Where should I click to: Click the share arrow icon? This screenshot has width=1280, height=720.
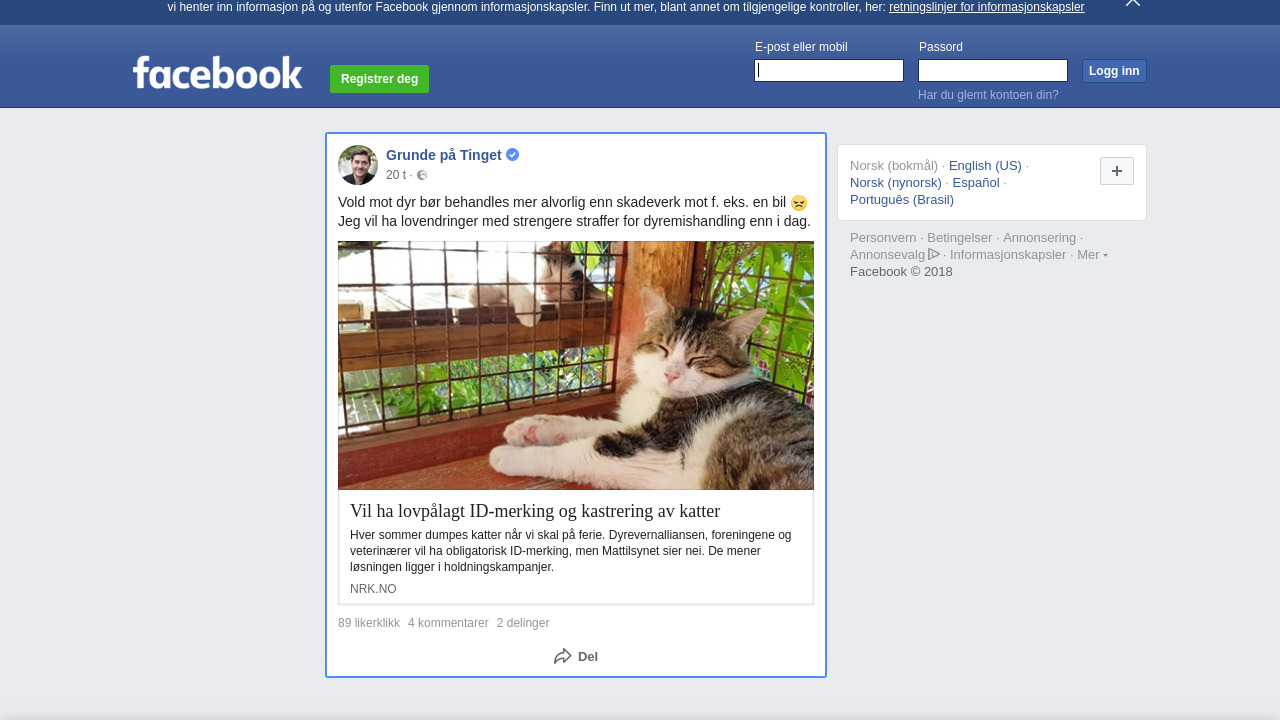click(x=563, y=656)
